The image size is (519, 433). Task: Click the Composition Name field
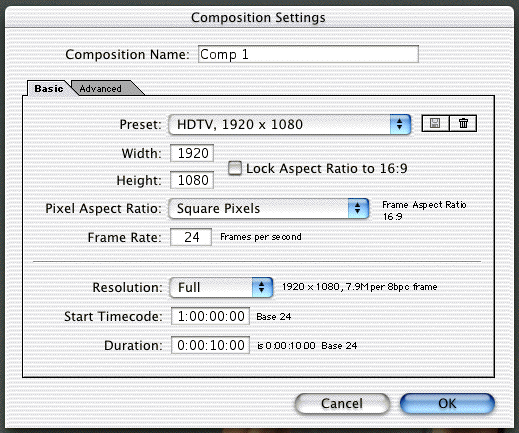pyautogui.click(x=308, y=54)
